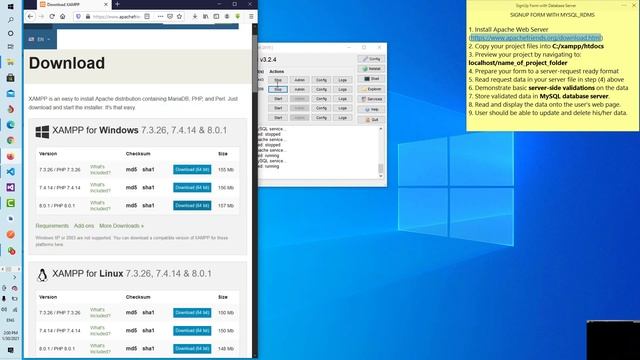Open notification center on taskbar
The height and width of the screenshot is (360, 640).
click(11, 350)
